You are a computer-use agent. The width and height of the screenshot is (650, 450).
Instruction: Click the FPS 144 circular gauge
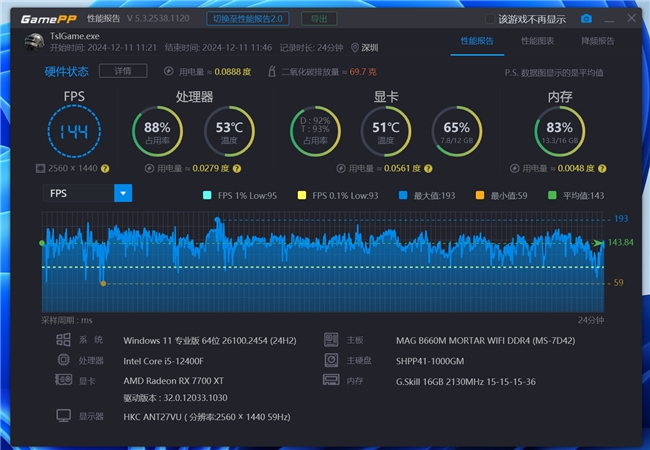coord(74,131)
